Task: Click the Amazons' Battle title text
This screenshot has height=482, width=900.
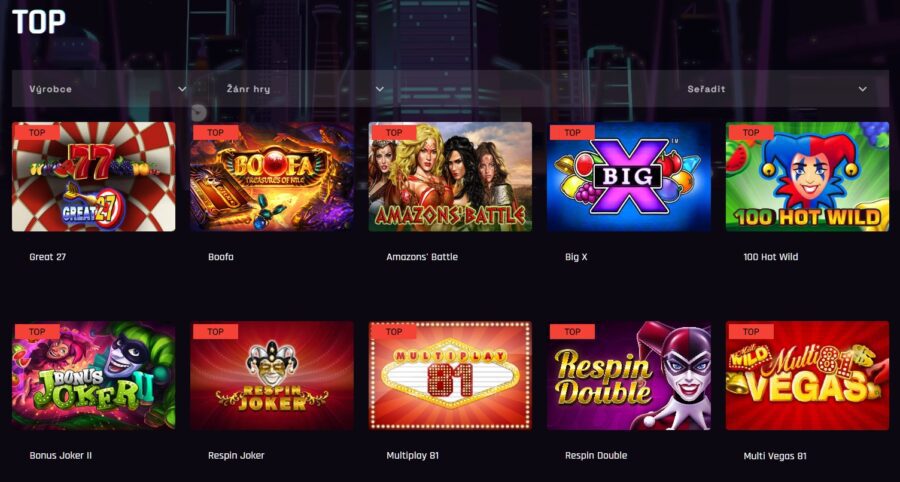Action: (x=422, y=257)
